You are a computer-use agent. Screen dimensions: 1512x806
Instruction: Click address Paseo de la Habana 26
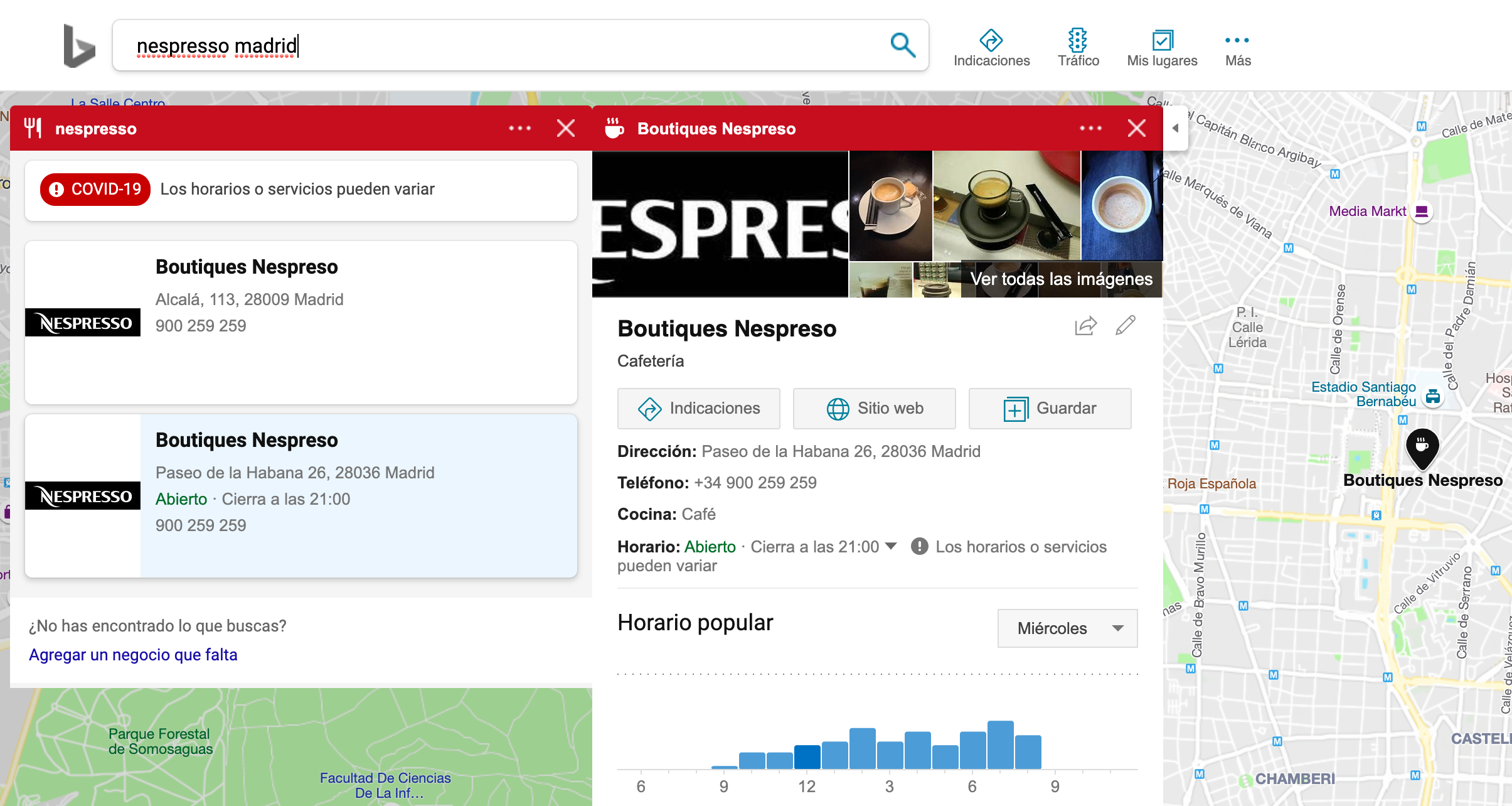841,451
